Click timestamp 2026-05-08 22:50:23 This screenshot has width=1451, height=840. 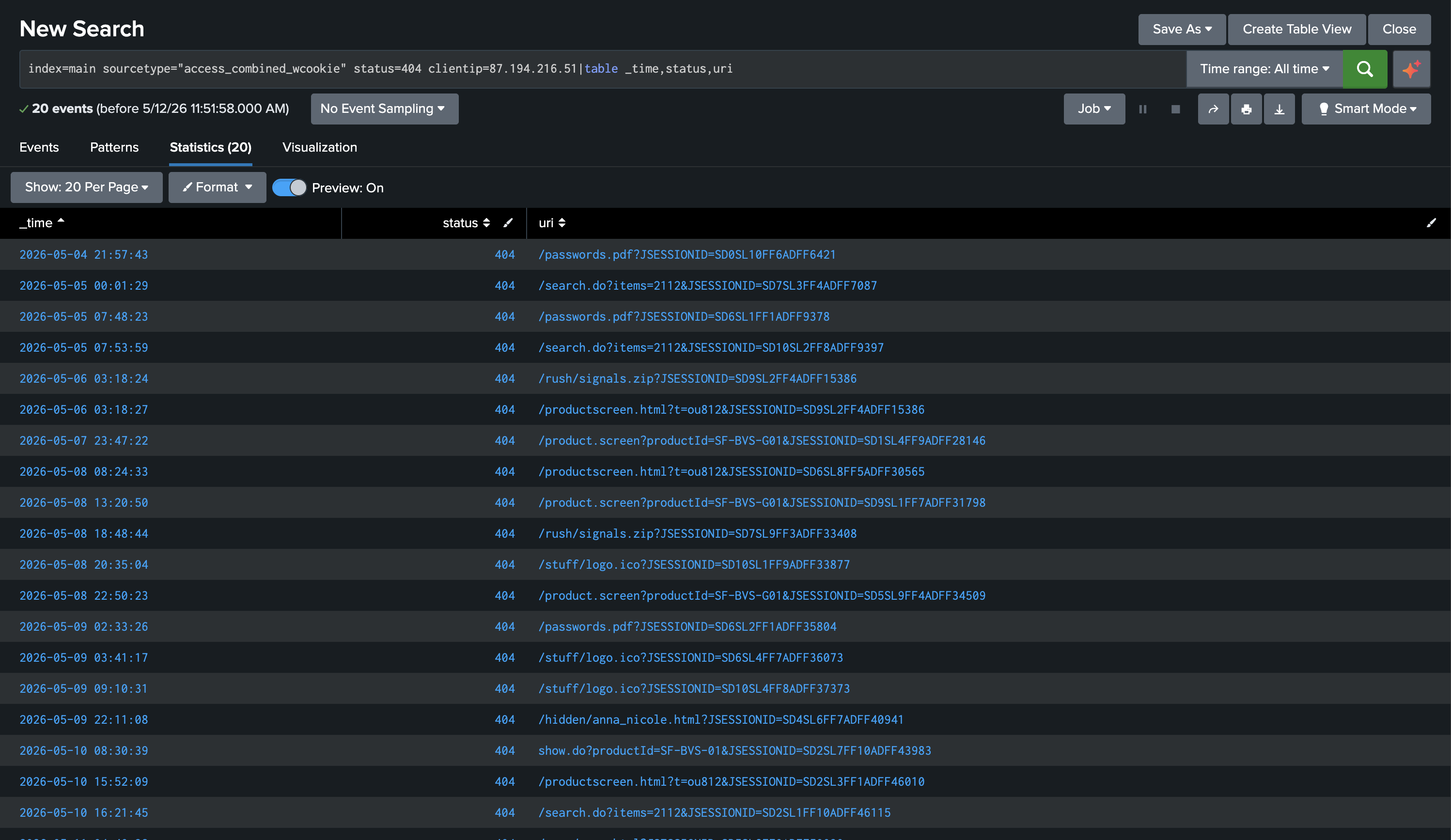click(83, 596)
